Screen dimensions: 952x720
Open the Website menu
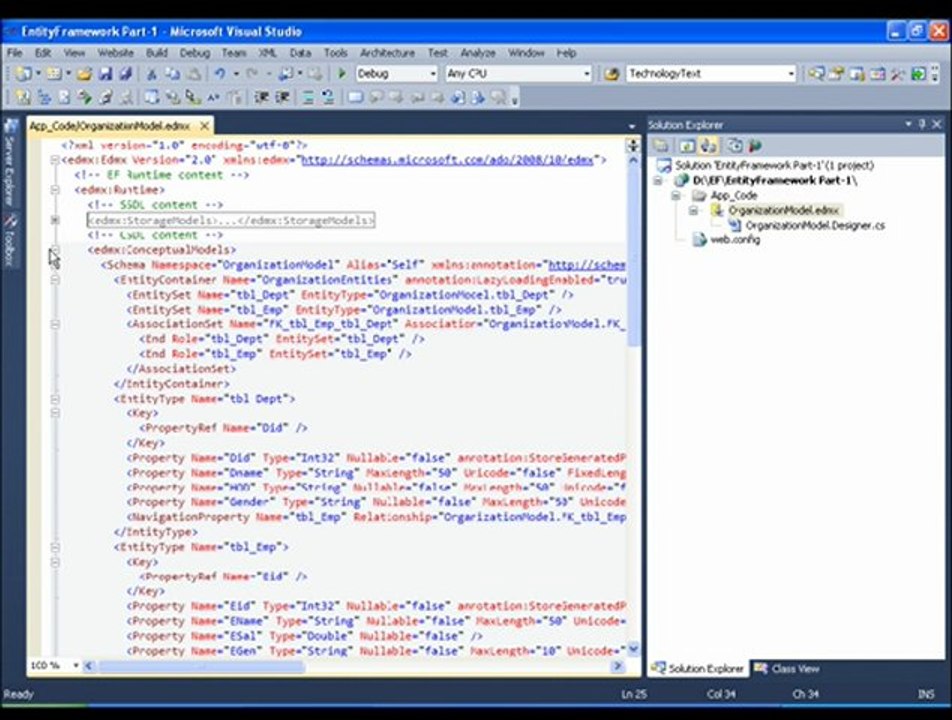point(115,53)
